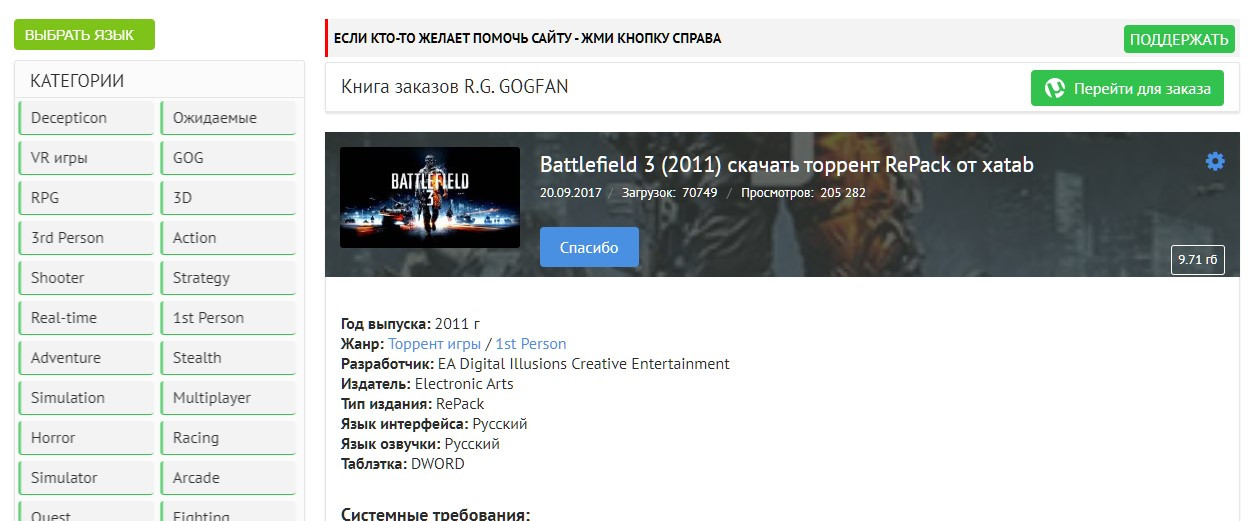The height and width of the screenshot is (521, 1251).
Task: Open the Stealth category
Action: point(228,358)
